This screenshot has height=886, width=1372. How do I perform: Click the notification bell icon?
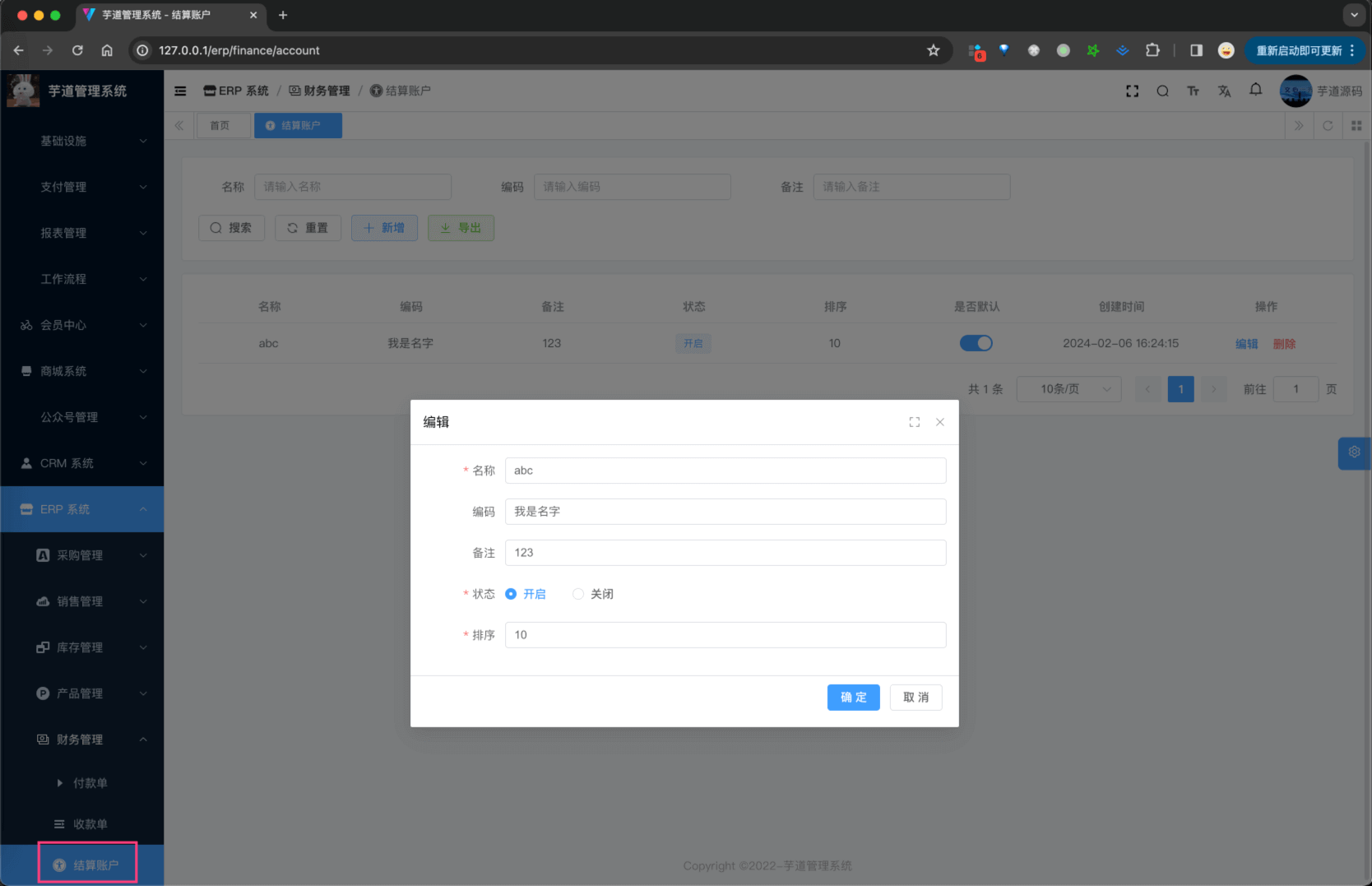pyautogui.click(x=1255, y=90)
